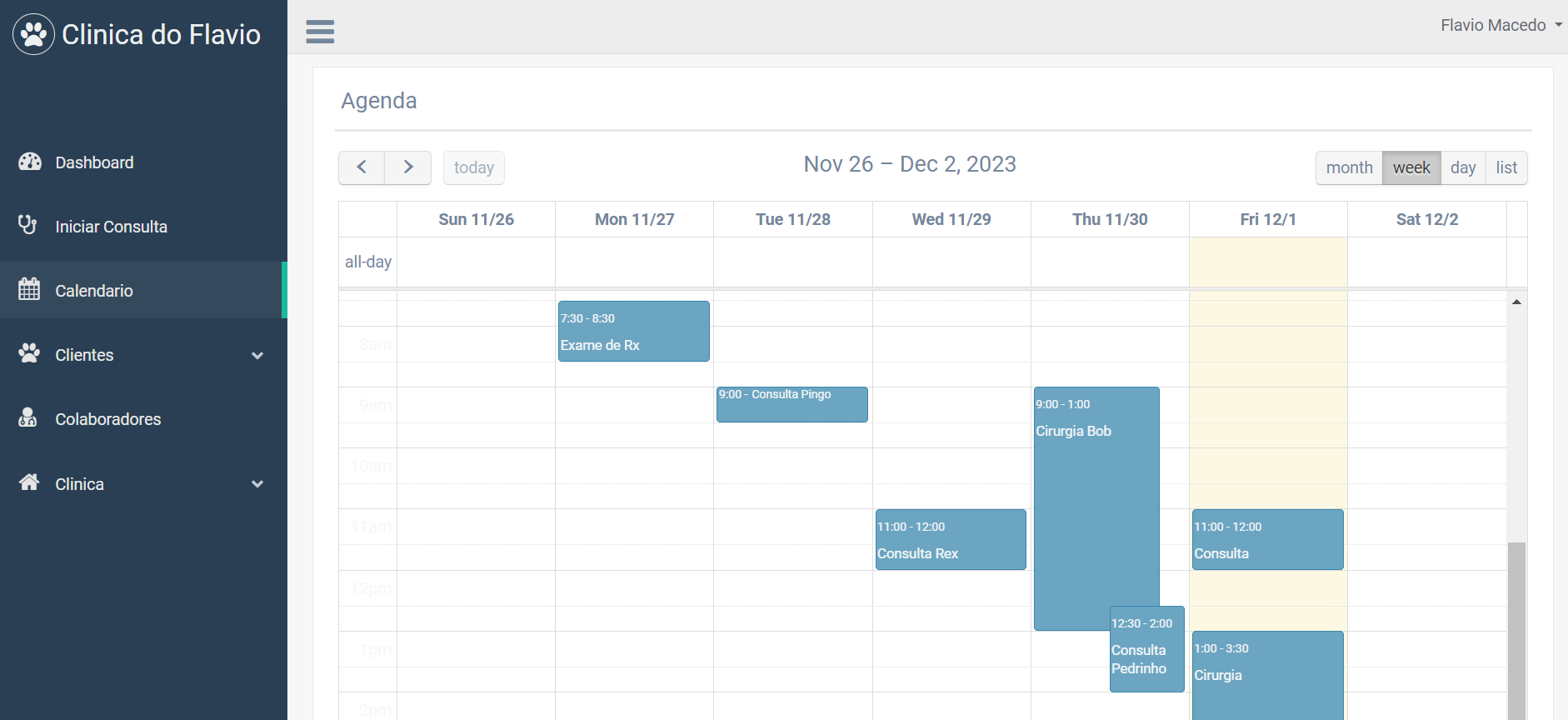The image size is (1568, 720).
Task: Click the Calendario calendar icon
Action: [29, 289]
